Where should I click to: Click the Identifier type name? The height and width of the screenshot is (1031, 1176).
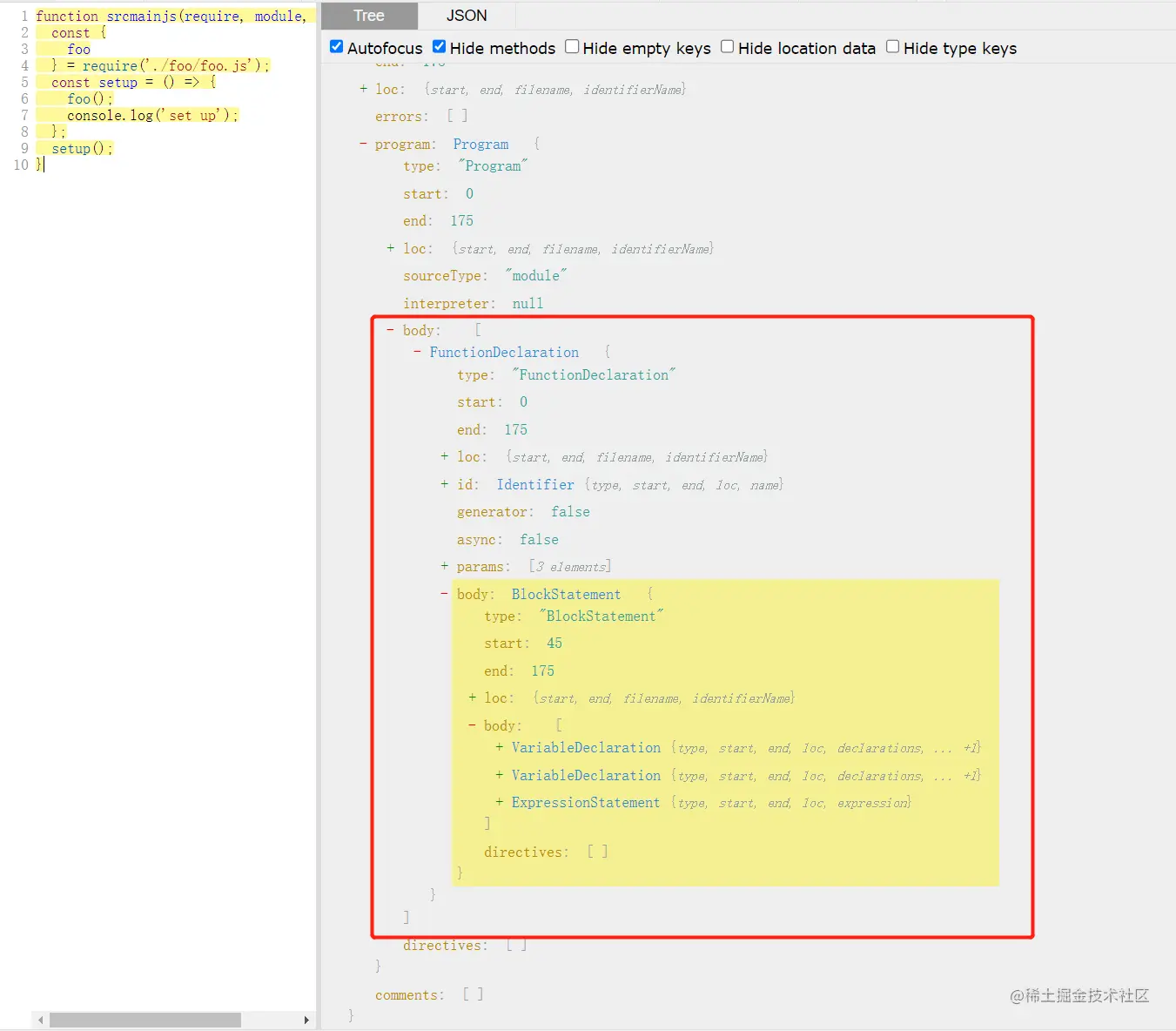point(535,484)
